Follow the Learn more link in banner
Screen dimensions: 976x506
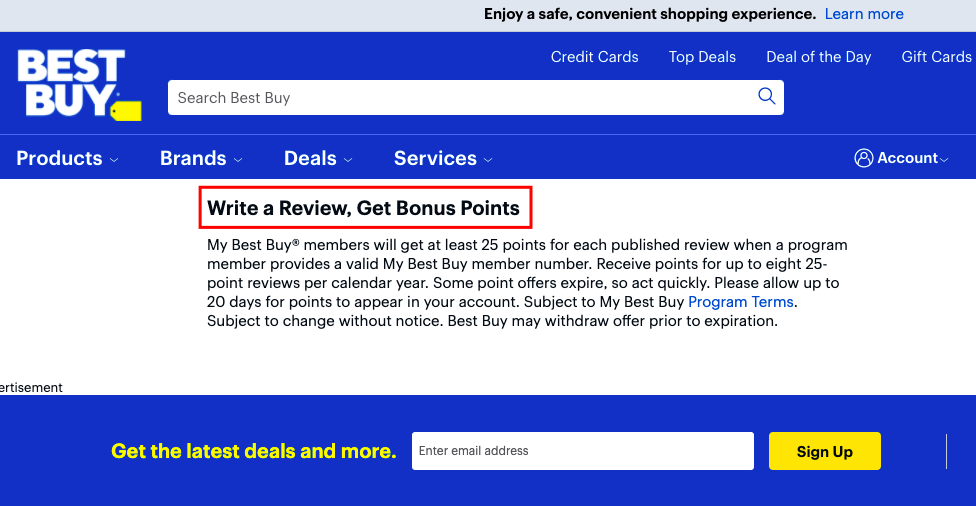(864, 14)
